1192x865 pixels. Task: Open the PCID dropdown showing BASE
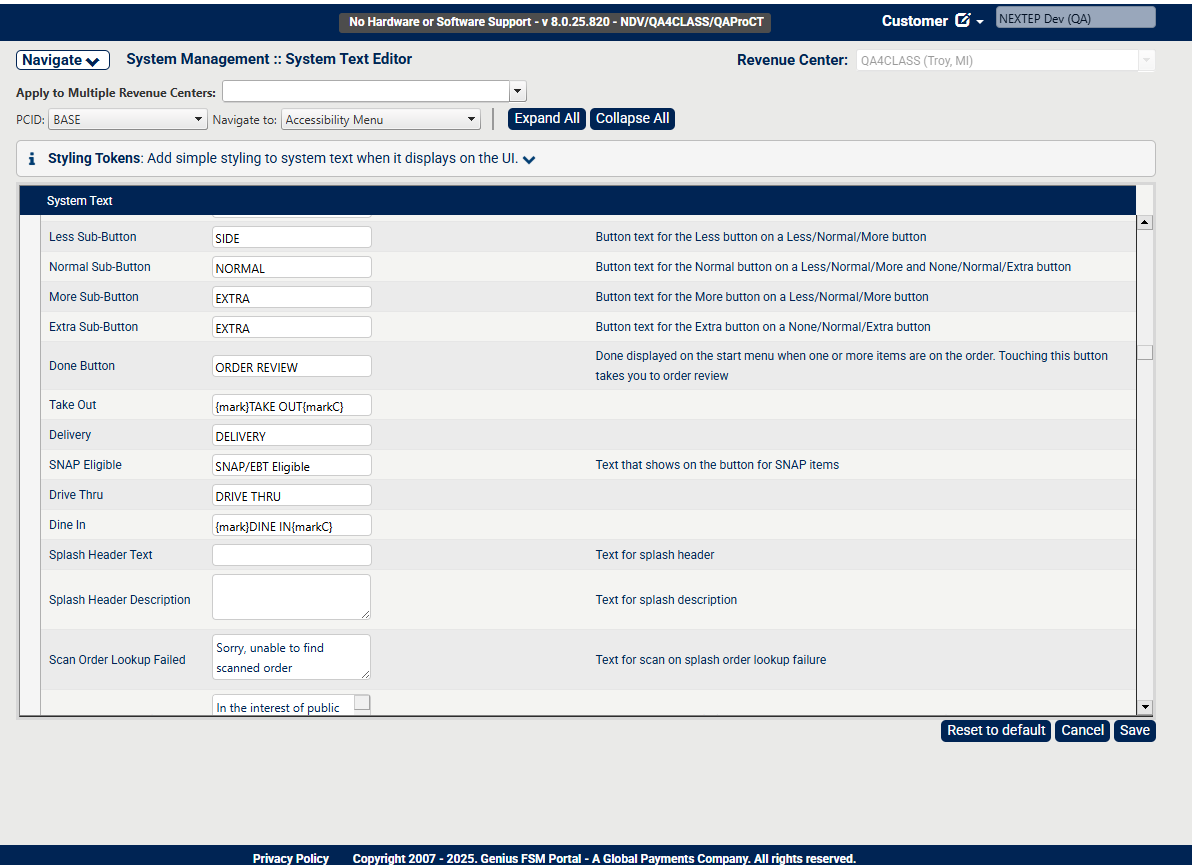tap(127, 120)
